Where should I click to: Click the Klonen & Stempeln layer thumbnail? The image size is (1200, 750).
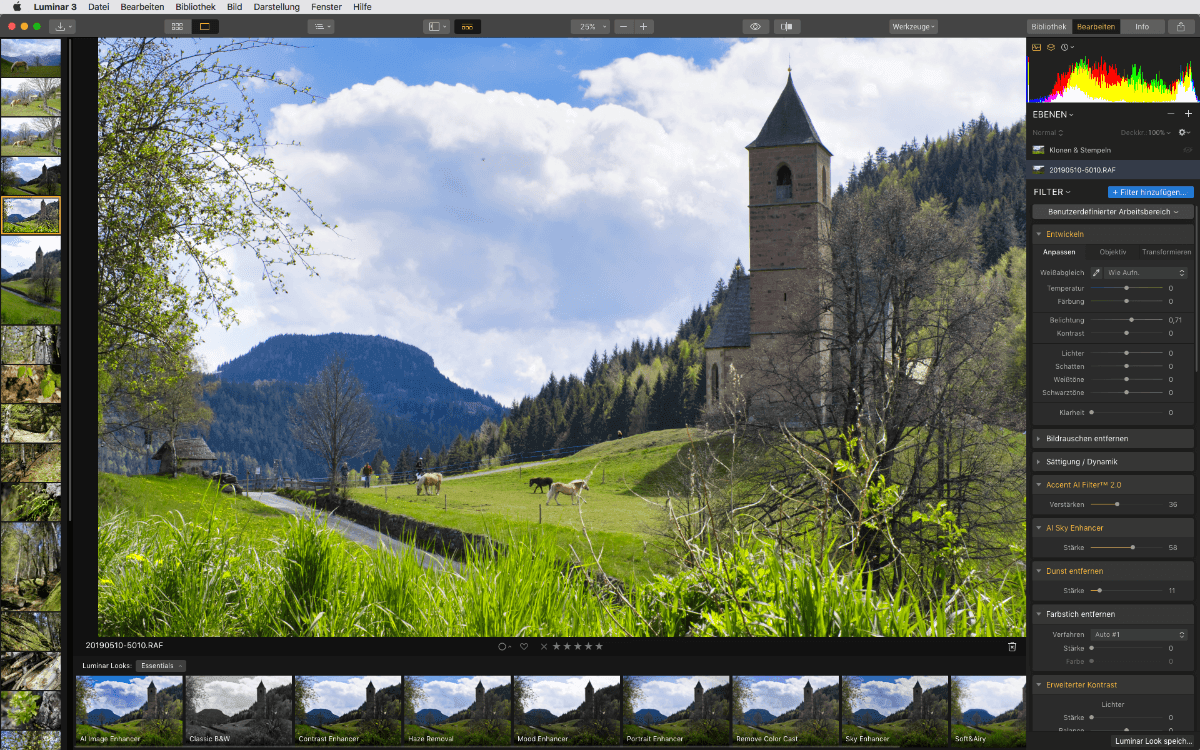(1039, 149)
